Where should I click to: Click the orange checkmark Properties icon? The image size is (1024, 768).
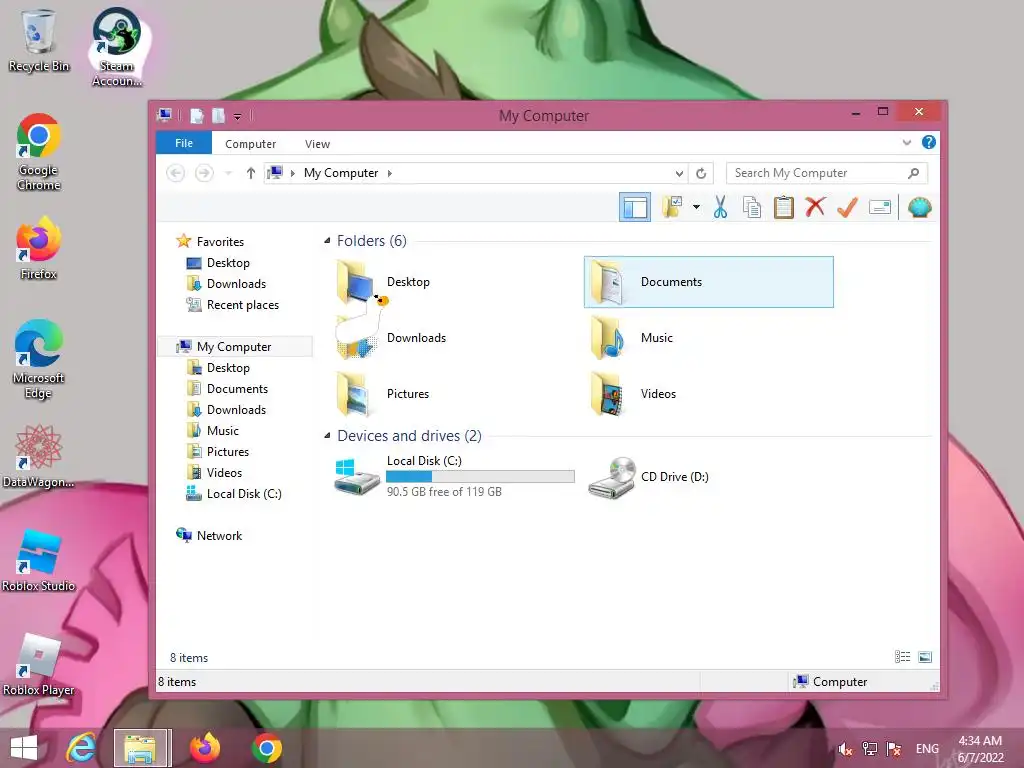[847, 207]
